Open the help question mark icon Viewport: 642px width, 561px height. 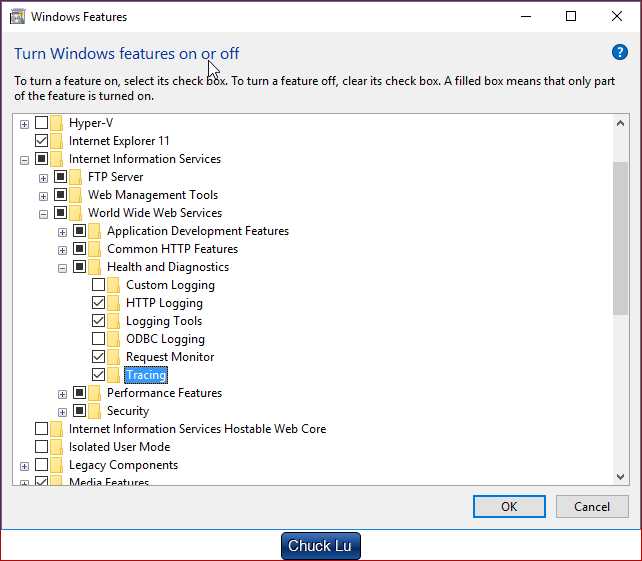click(x=619, y=52)
